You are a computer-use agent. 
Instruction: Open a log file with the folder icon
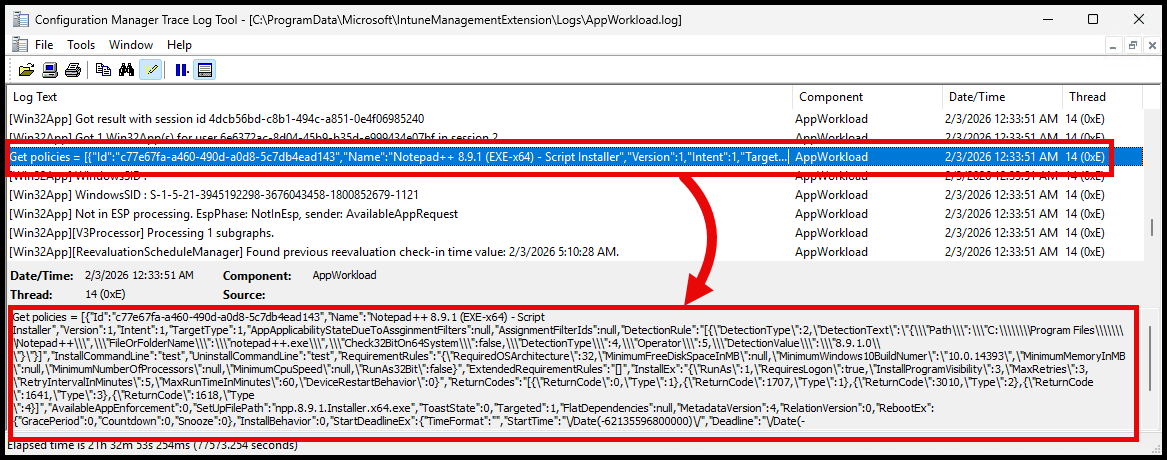[27, 70]
